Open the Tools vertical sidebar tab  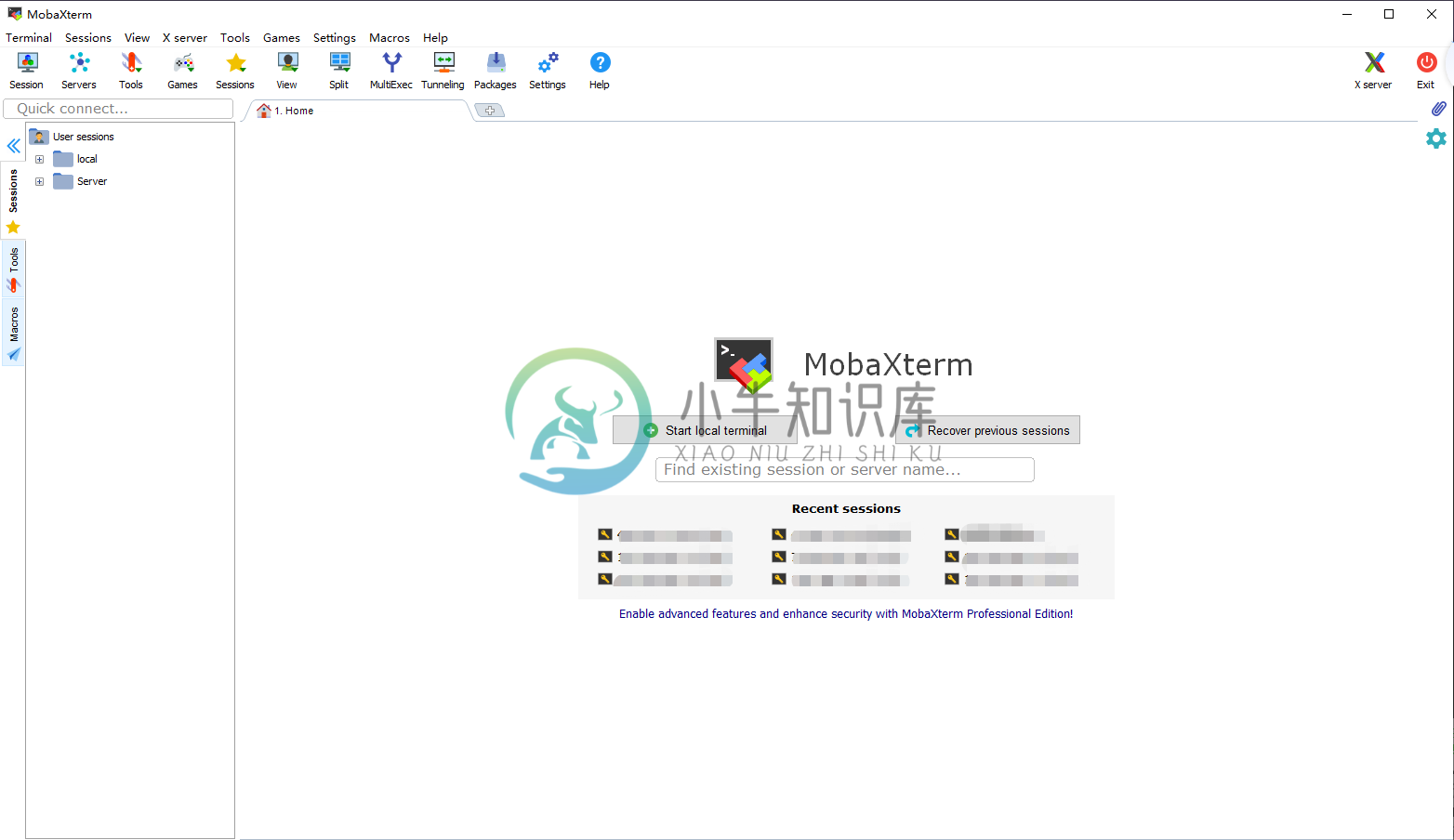[x=13, y=269]
